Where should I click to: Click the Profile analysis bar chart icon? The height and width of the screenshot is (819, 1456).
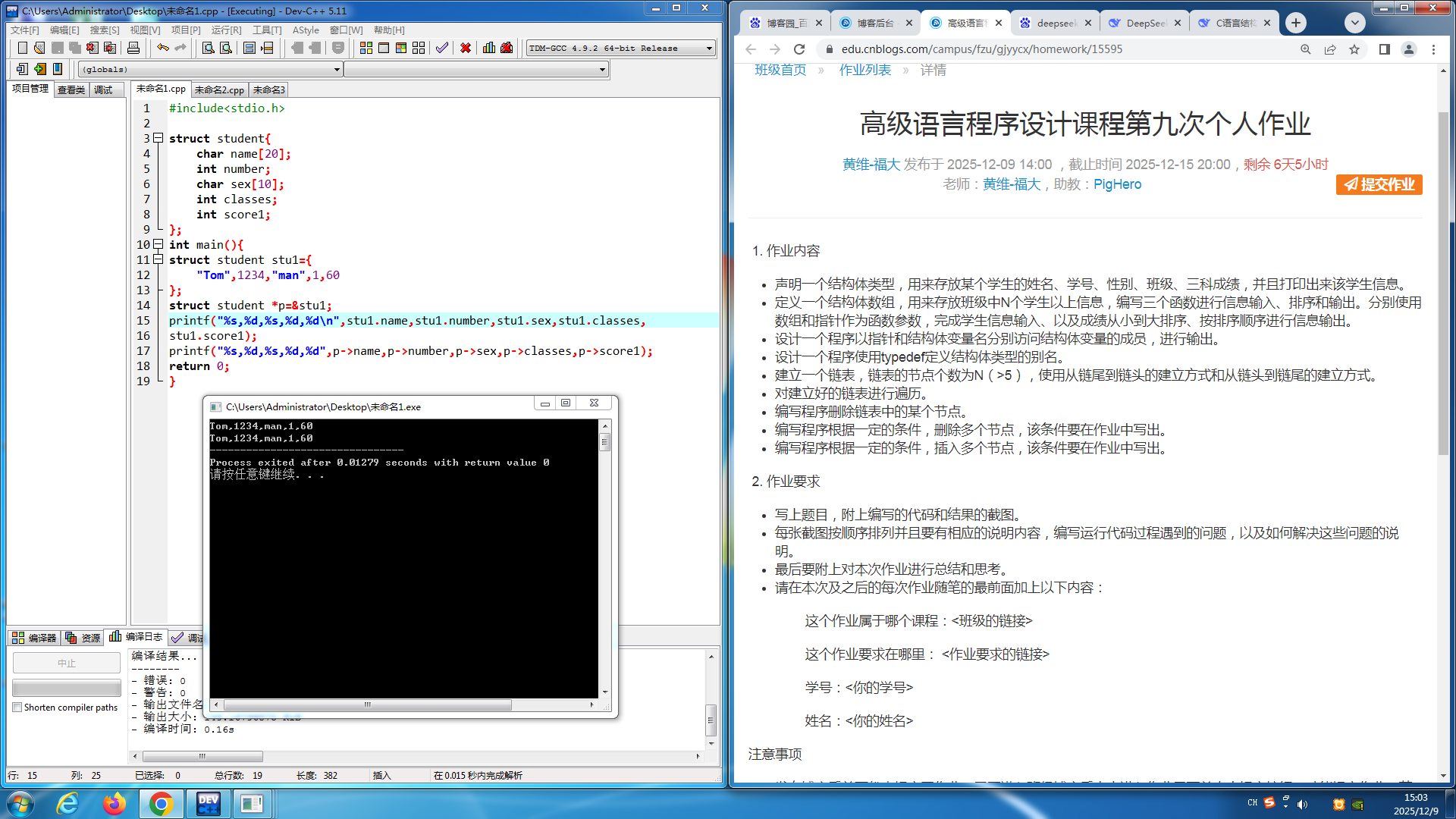tap(489, 48)
